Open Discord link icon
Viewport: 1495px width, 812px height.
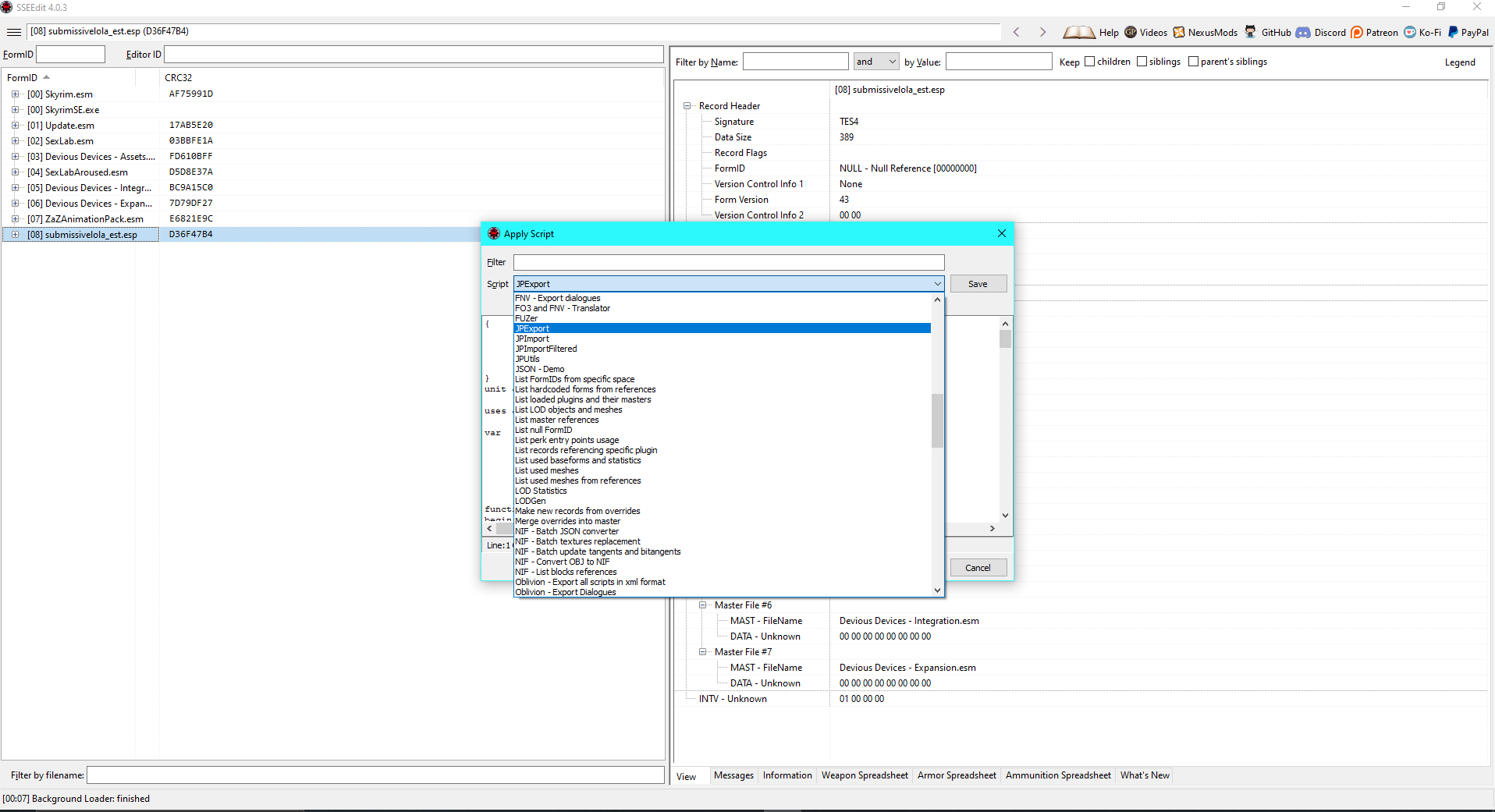point(1303,32)
